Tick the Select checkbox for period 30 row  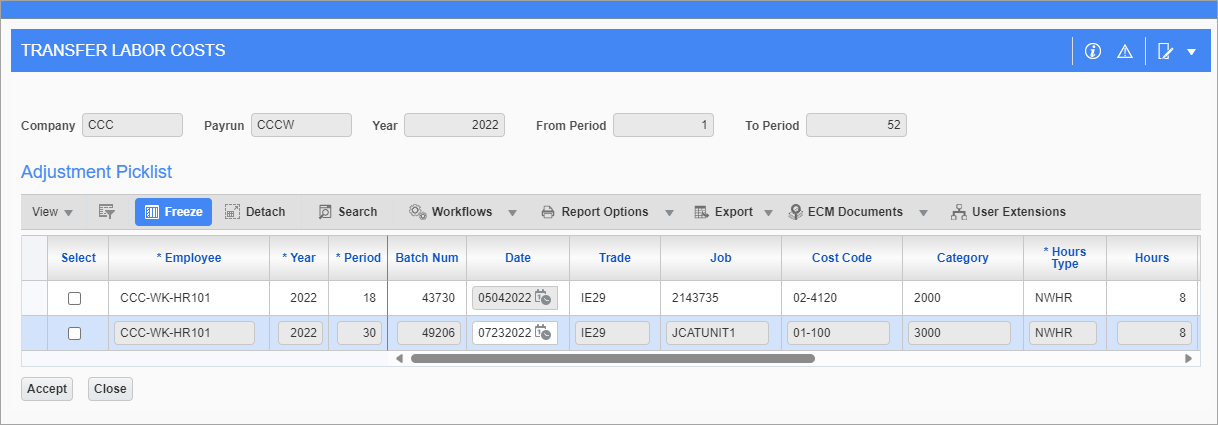74,333
